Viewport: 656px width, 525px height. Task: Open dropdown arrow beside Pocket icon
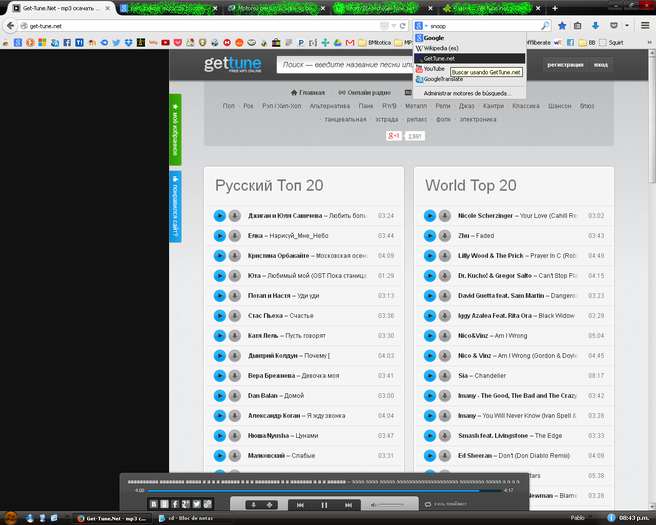click(x=627, y=26)
